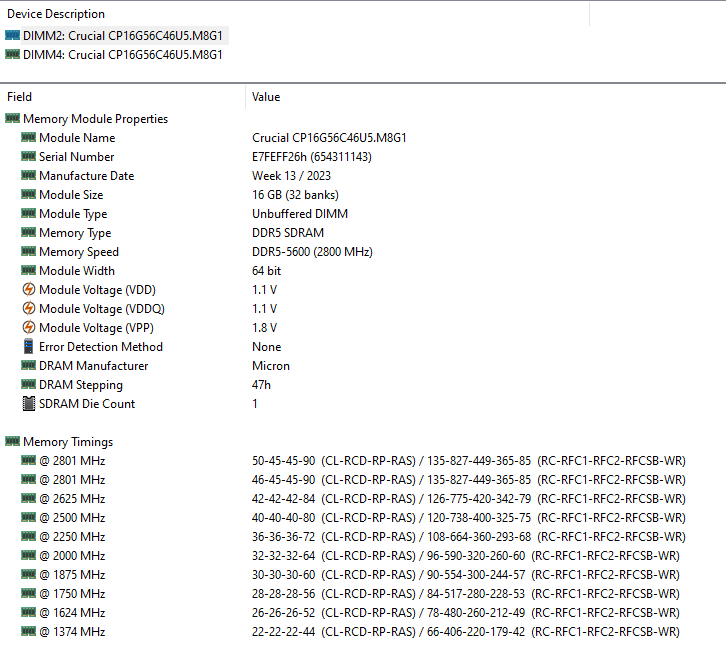The width and height of the screenshot is (726, 653).
Task: Click the Module Voltage (VDD) lightning icon
Action: [28, 290]
